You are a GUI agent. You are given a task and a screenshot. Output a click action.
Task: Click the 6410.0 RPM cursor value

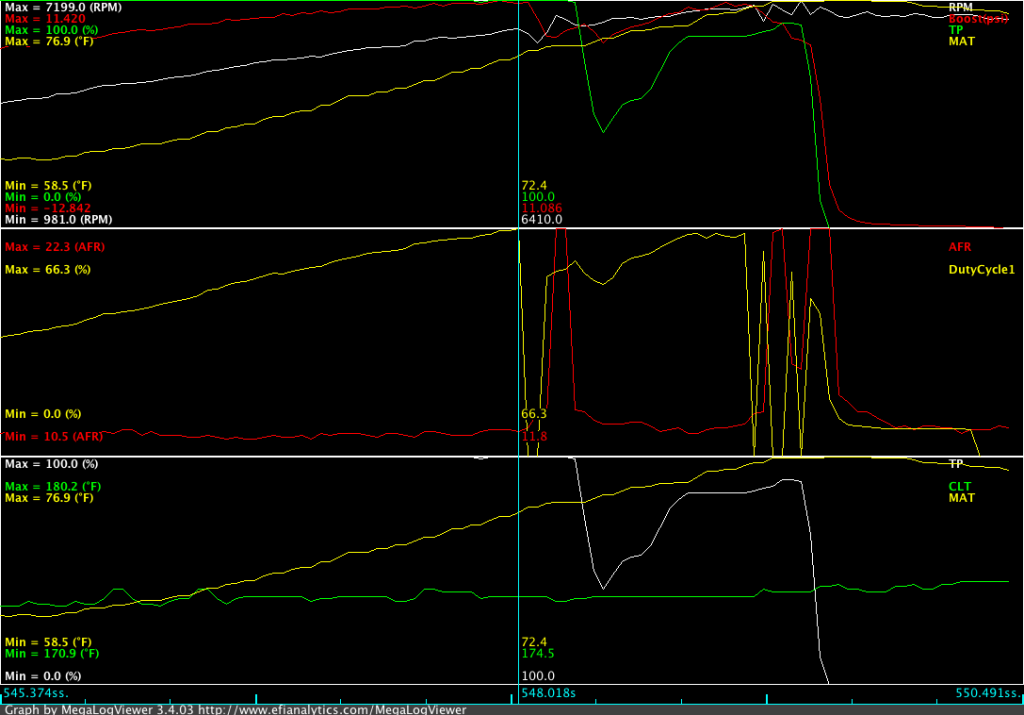541,219
